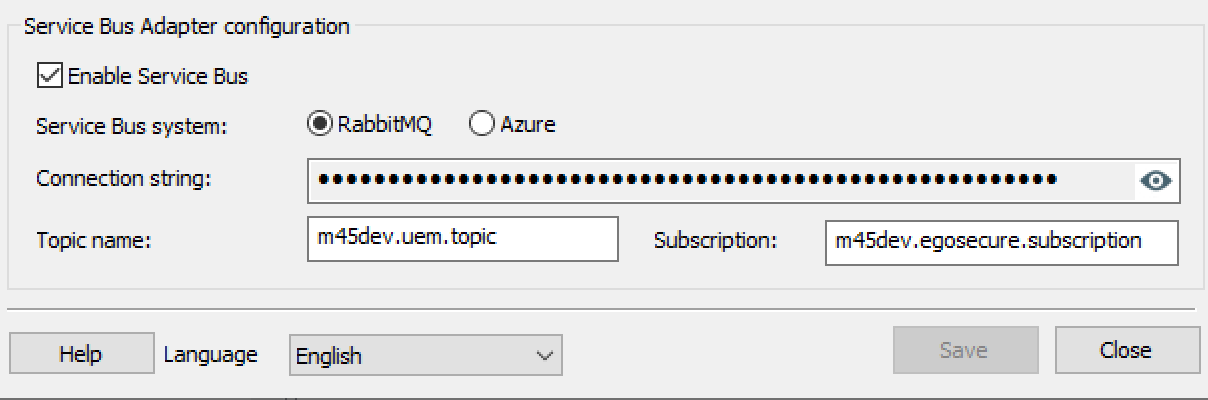
Task: Choose the Azure radio button circle
Action: click(x=482, y=124)
